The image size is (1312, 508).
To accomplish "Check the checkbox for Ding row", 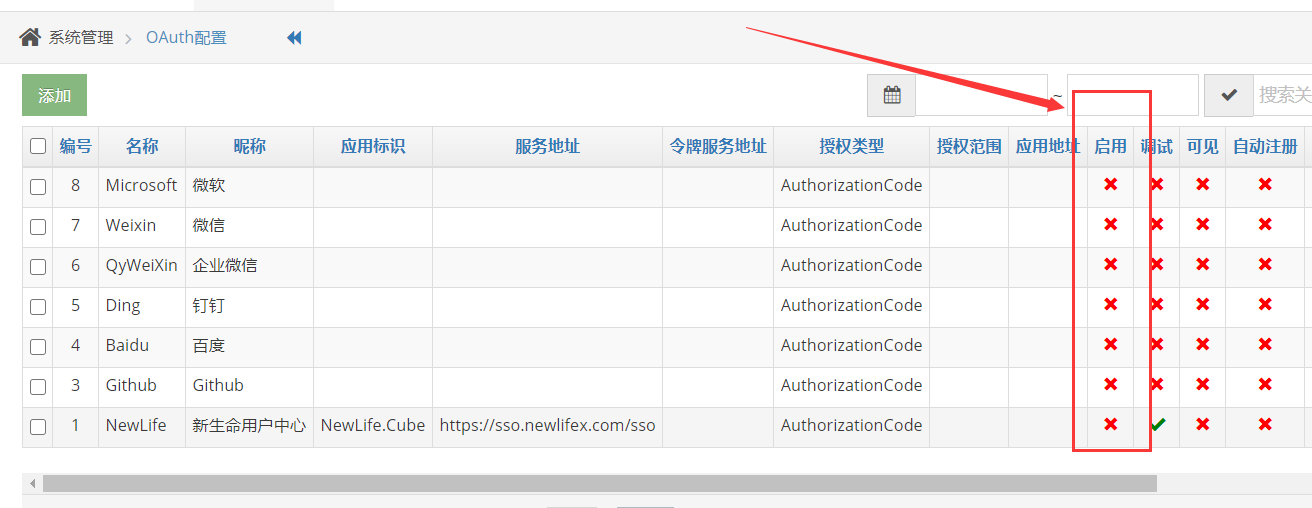I will tap(38, 307).
